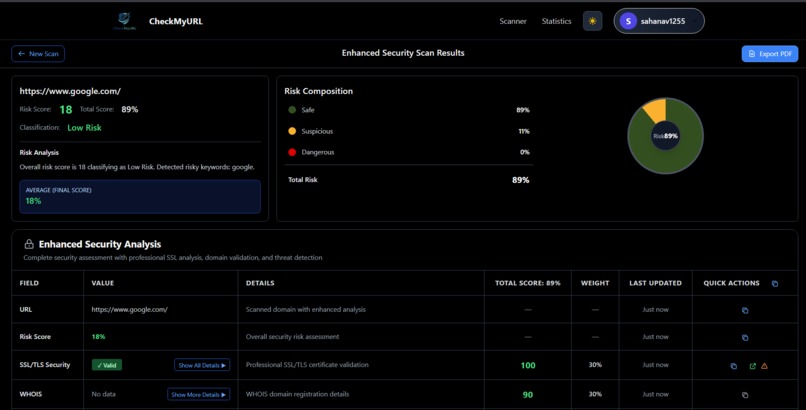Viewport: 806px width, 410px height.
Task: Click WHOIS 'No data' value
Action: click(x=103, y=394)
